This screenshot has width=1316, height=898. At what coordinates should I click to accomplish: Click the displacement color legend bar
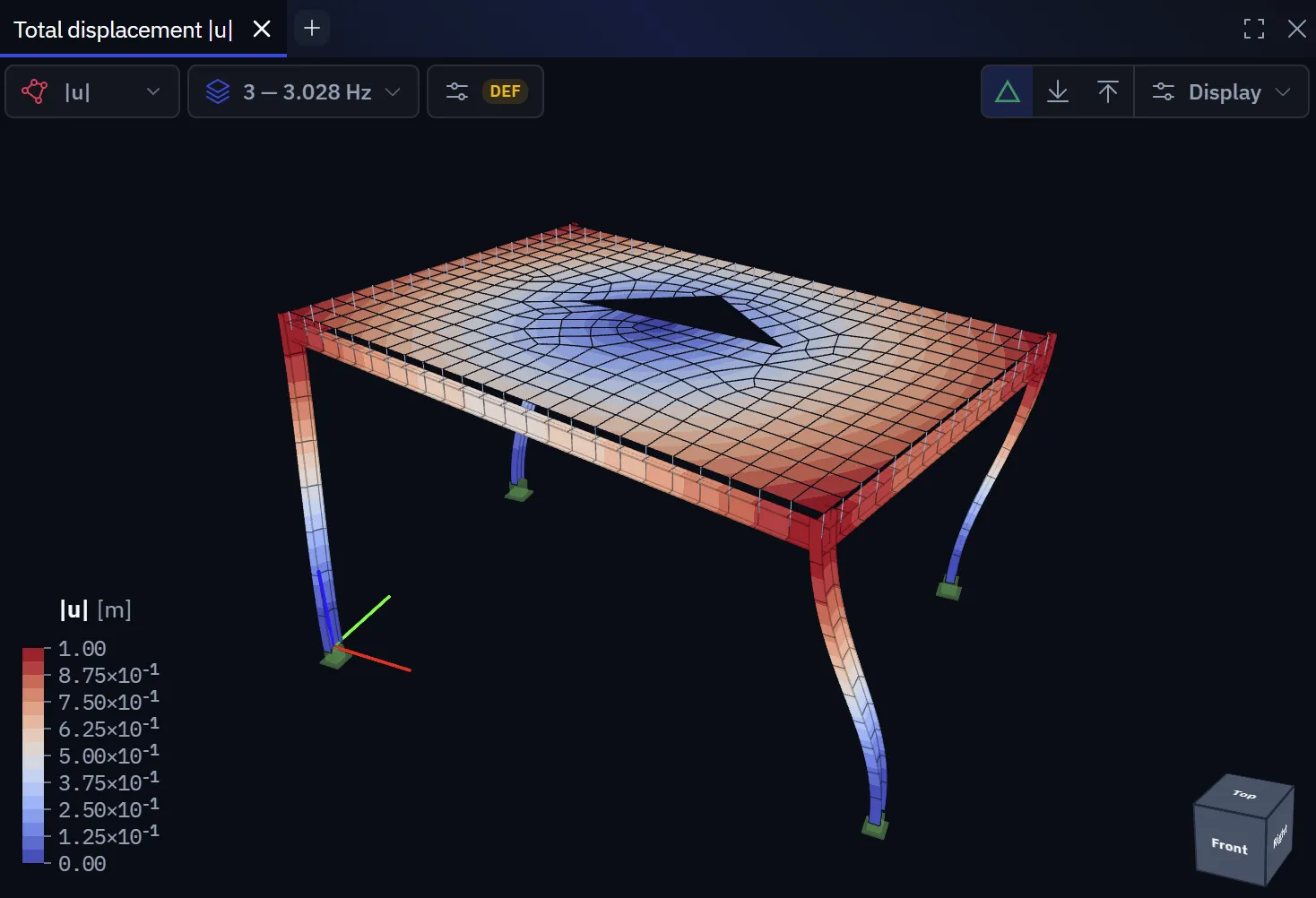33,756
